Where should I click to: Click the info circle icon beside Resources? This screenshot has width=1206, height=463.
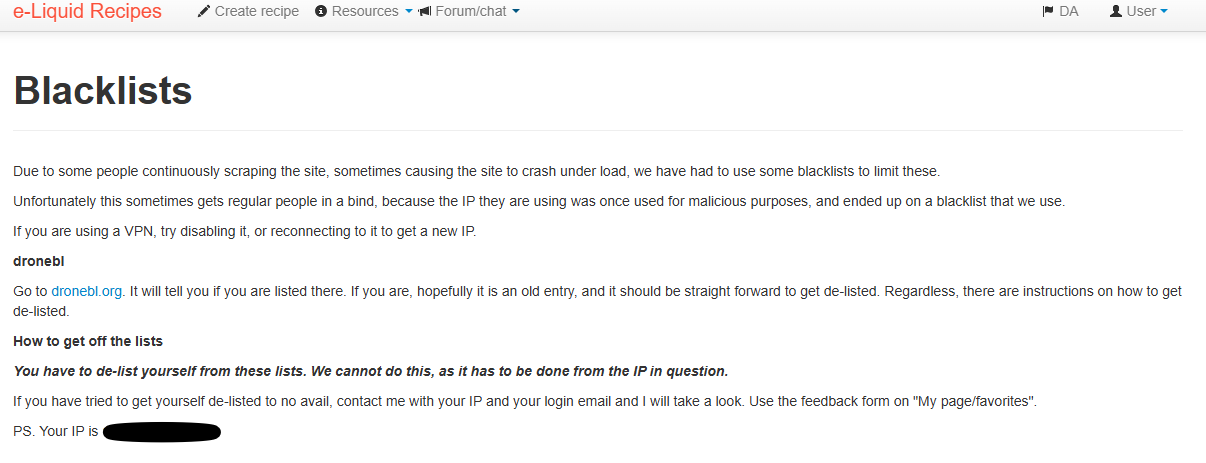(321, 12)
